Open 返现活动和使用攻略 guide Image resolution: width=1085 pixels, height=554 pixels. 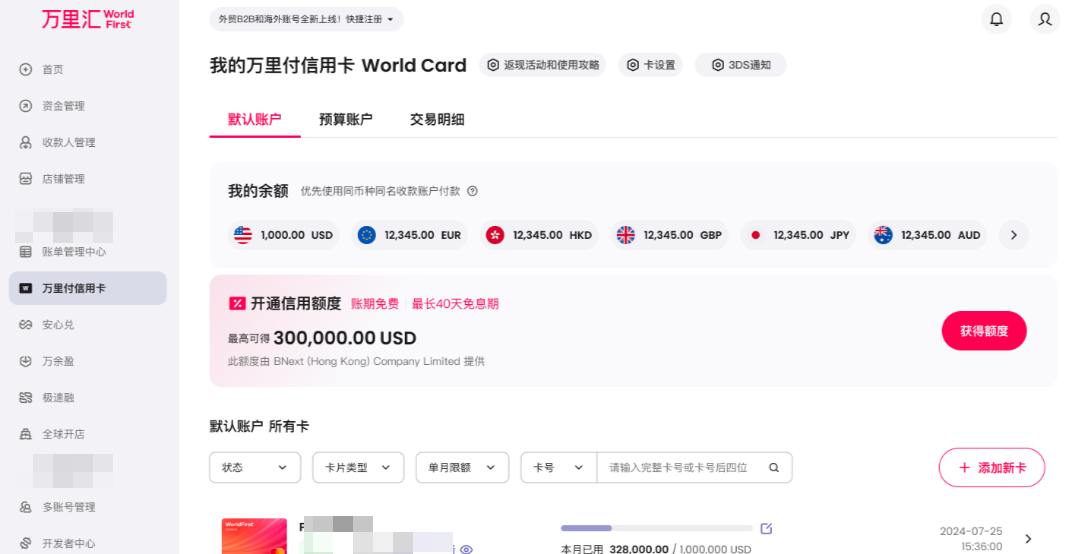[x=543, y=65]
